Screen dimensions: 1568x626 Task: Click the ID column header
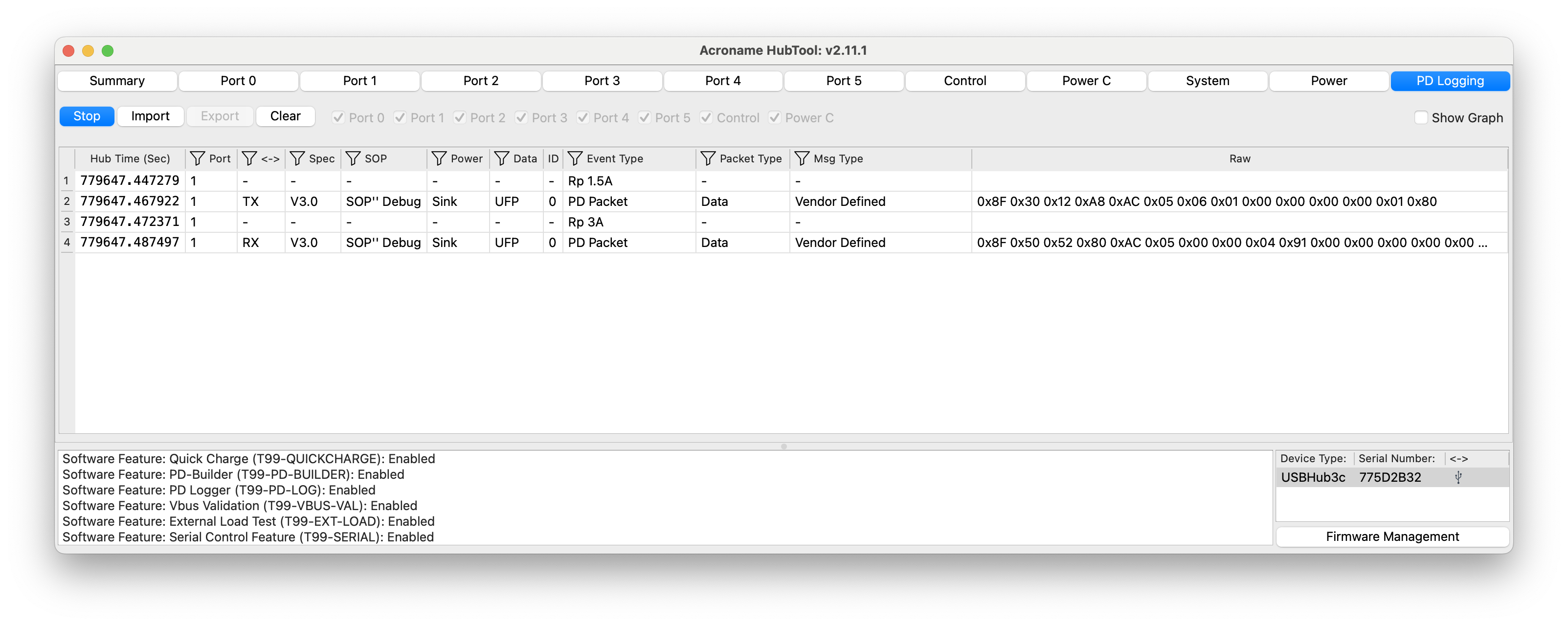pos(553,159)
